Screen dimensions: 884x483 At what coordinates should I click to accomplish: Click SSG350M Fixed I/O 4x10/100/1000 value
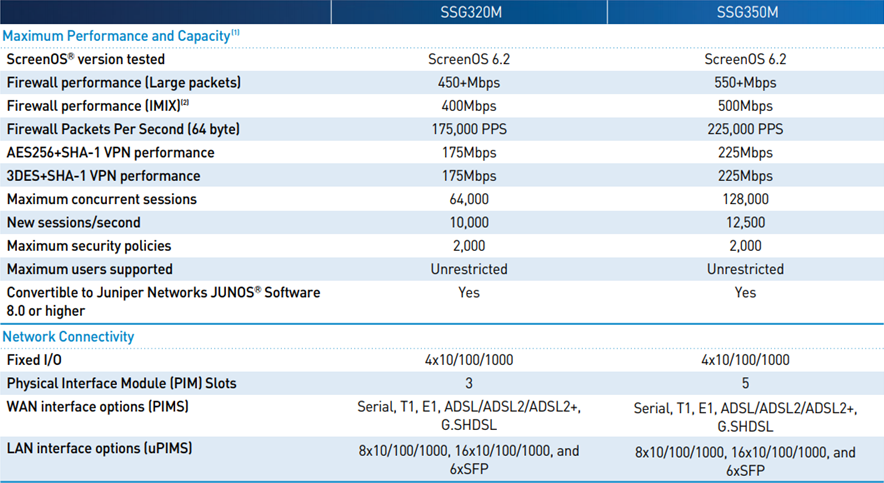[x=745, y=360]
